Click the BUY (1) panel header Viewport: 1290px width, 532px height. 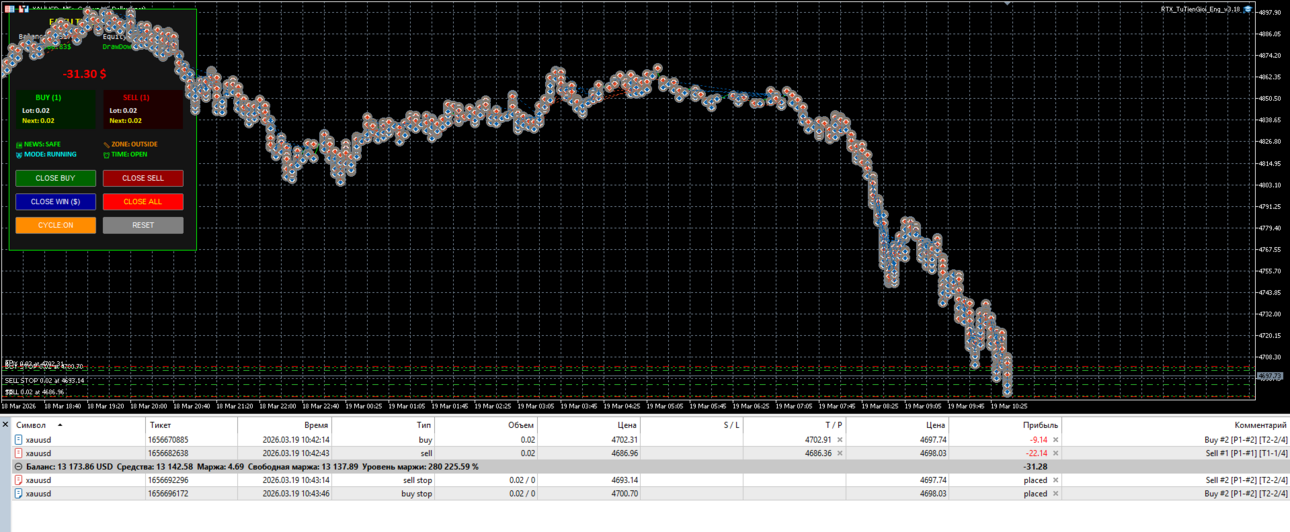pyautogui.click(x=49, y=98)
